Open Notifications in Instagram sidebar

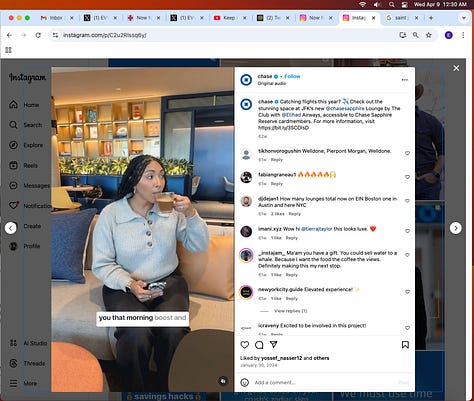[30, 206]
